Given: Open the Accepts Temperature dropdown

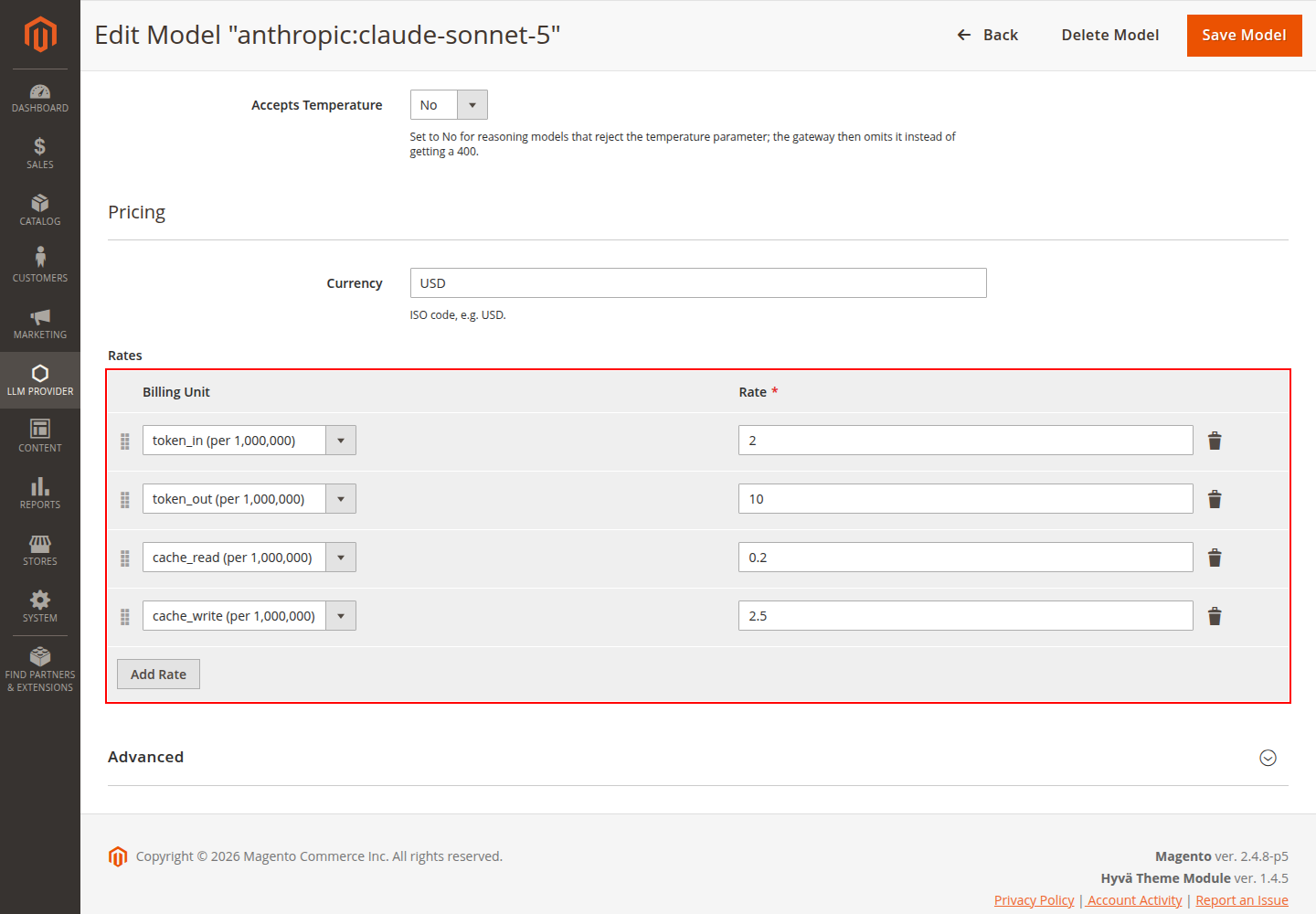Looking at the screenshot, I should (449, 105).
